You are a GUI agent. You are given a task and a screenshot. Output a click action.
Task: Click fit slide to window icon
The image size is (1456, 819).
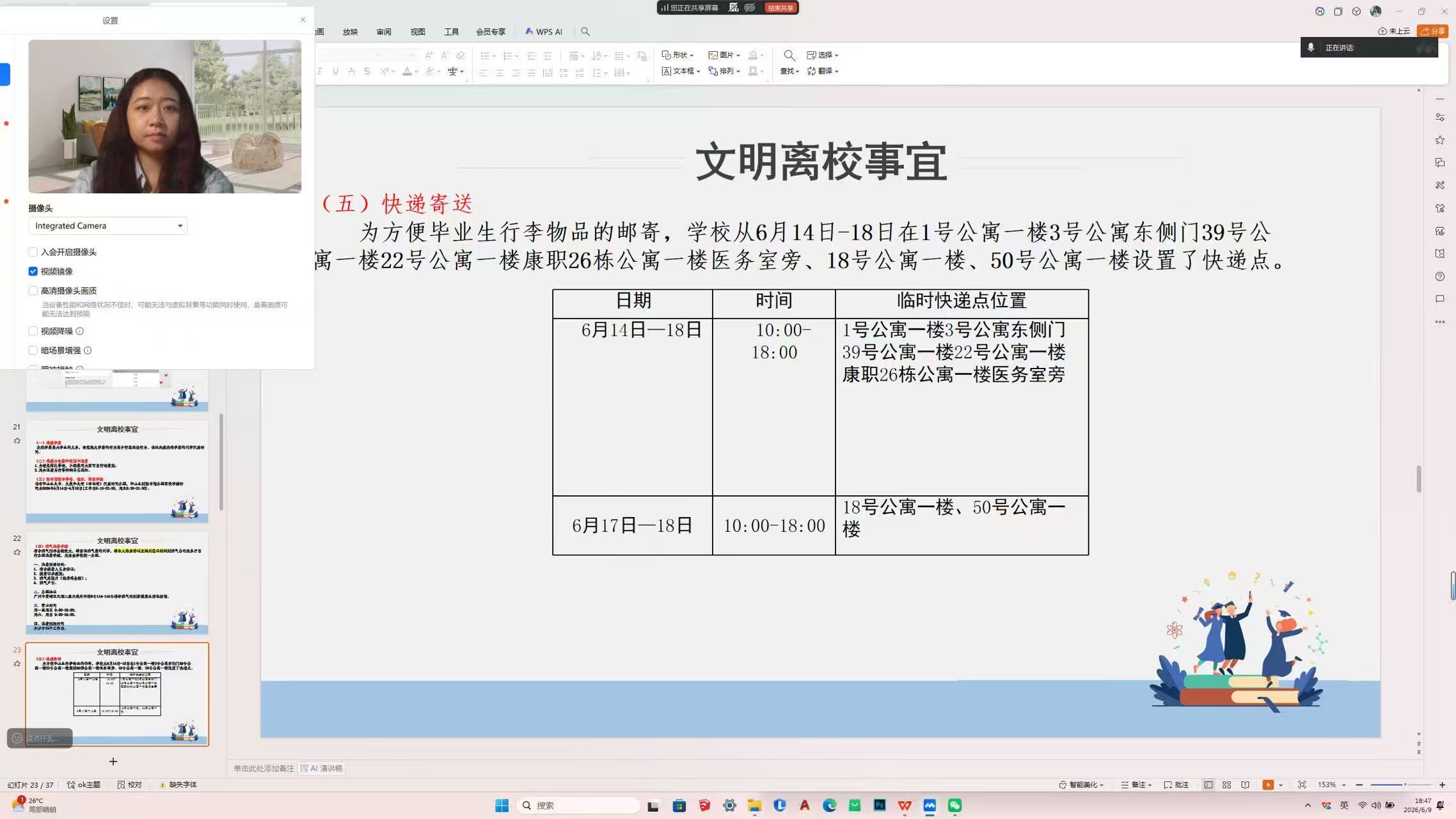coord(1302,784)
